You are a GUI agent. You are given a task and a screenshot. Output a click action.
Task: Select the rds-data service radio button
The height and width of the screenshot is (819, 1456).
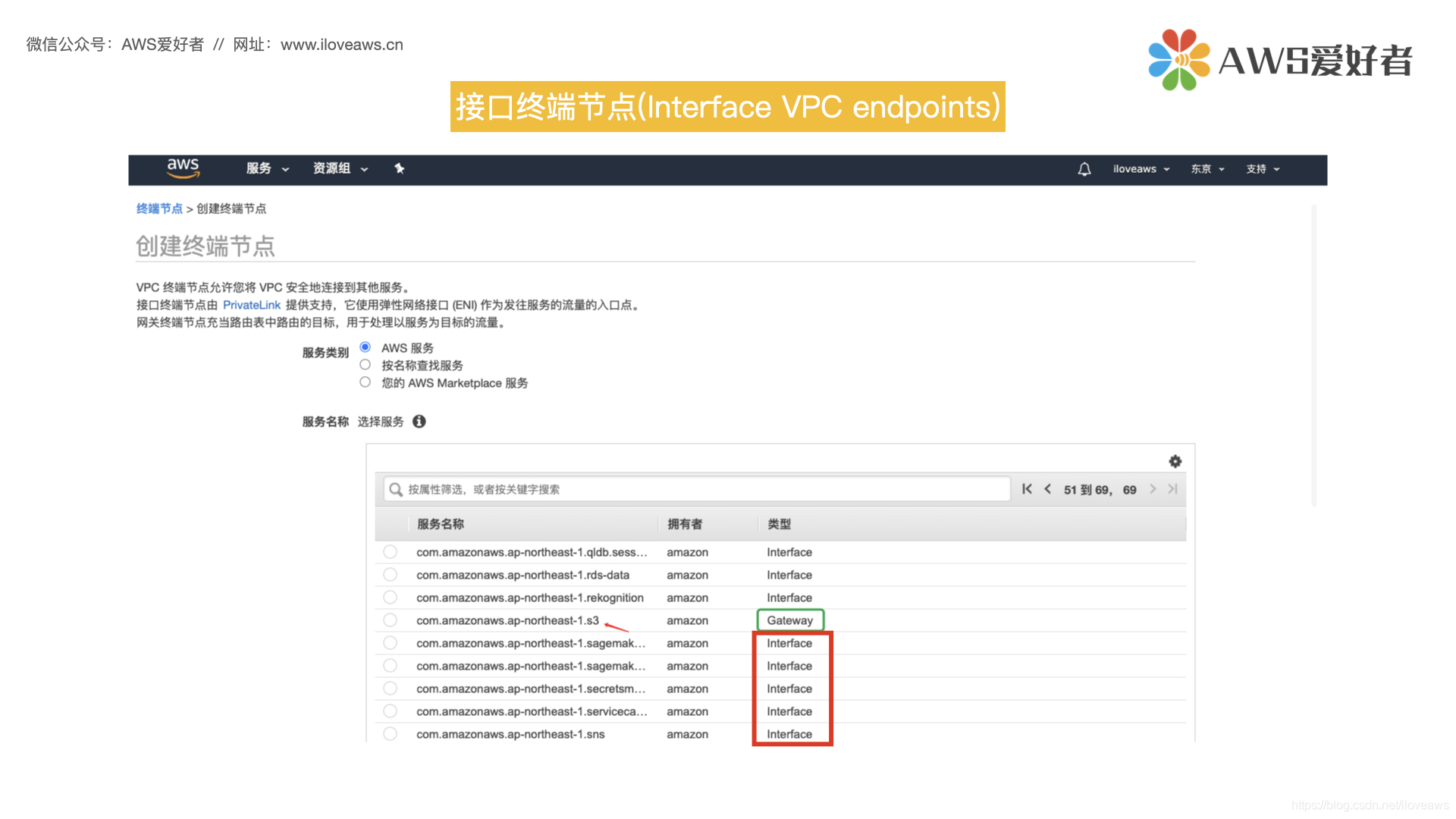390,575
